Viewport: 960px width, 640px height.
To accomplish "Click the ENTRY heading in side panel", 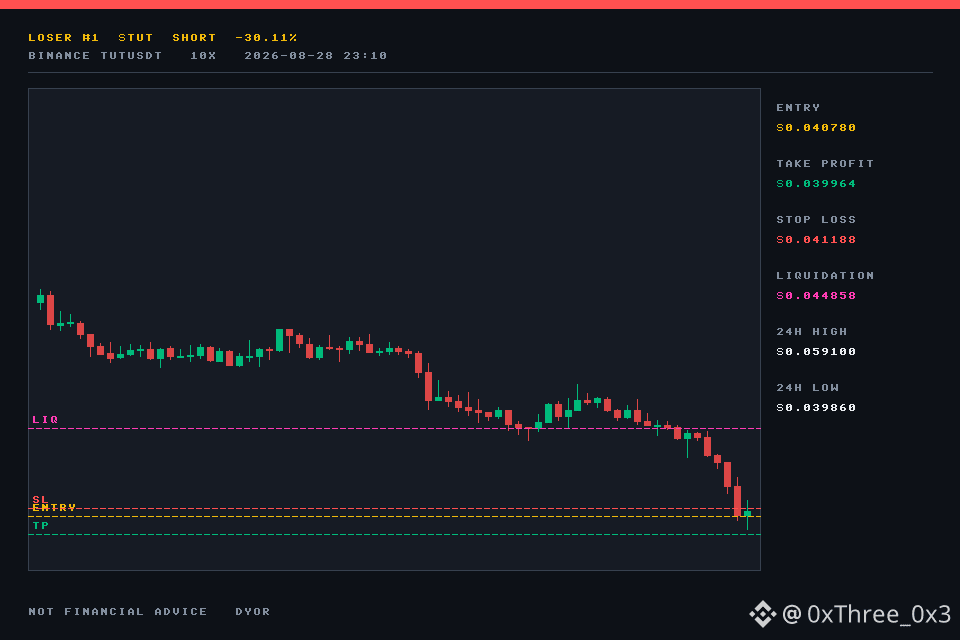I will [x=798, y=108].
